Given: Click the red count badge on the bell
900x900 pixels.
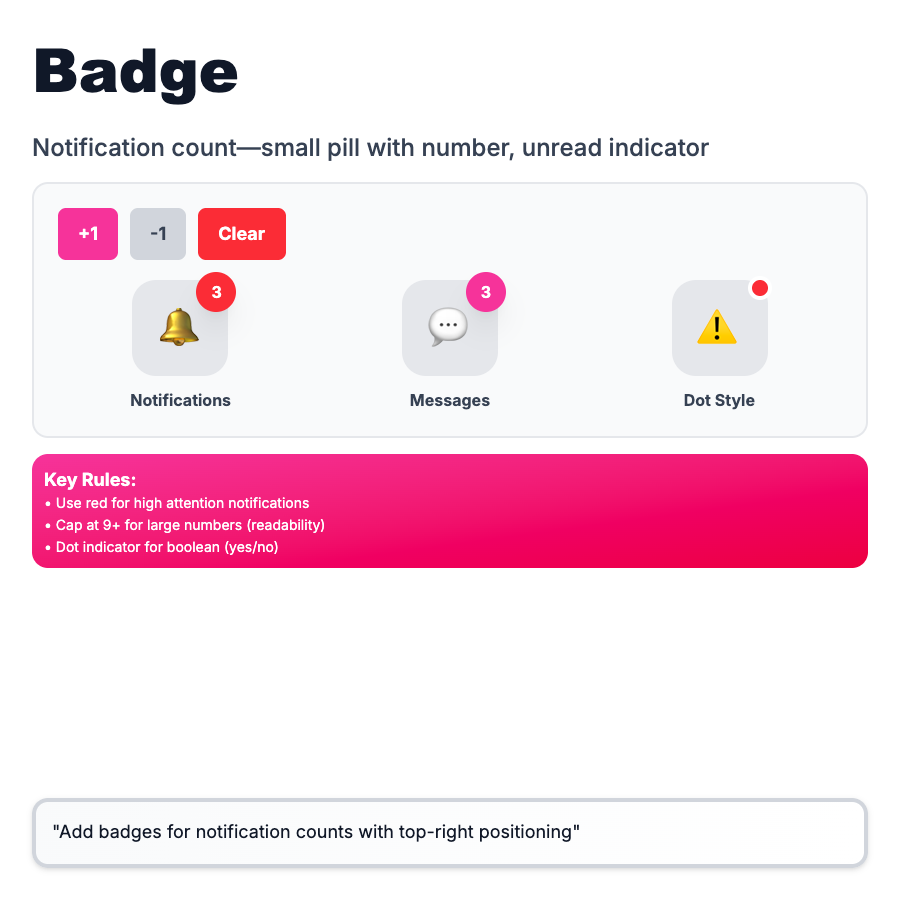Looking at the screenshot, I should click(216, 292).
